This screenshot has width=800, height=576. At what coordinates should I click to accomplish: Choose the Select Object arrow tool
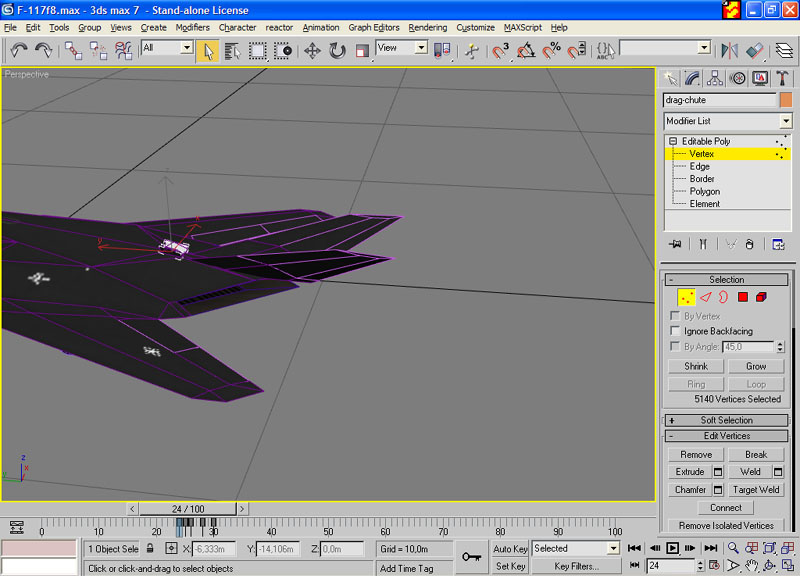[x=208, y=51]
